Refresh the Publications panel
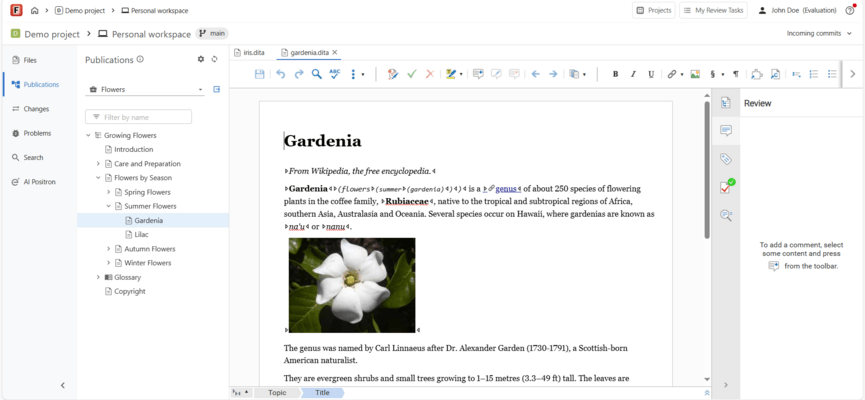 tap(214, 60)
